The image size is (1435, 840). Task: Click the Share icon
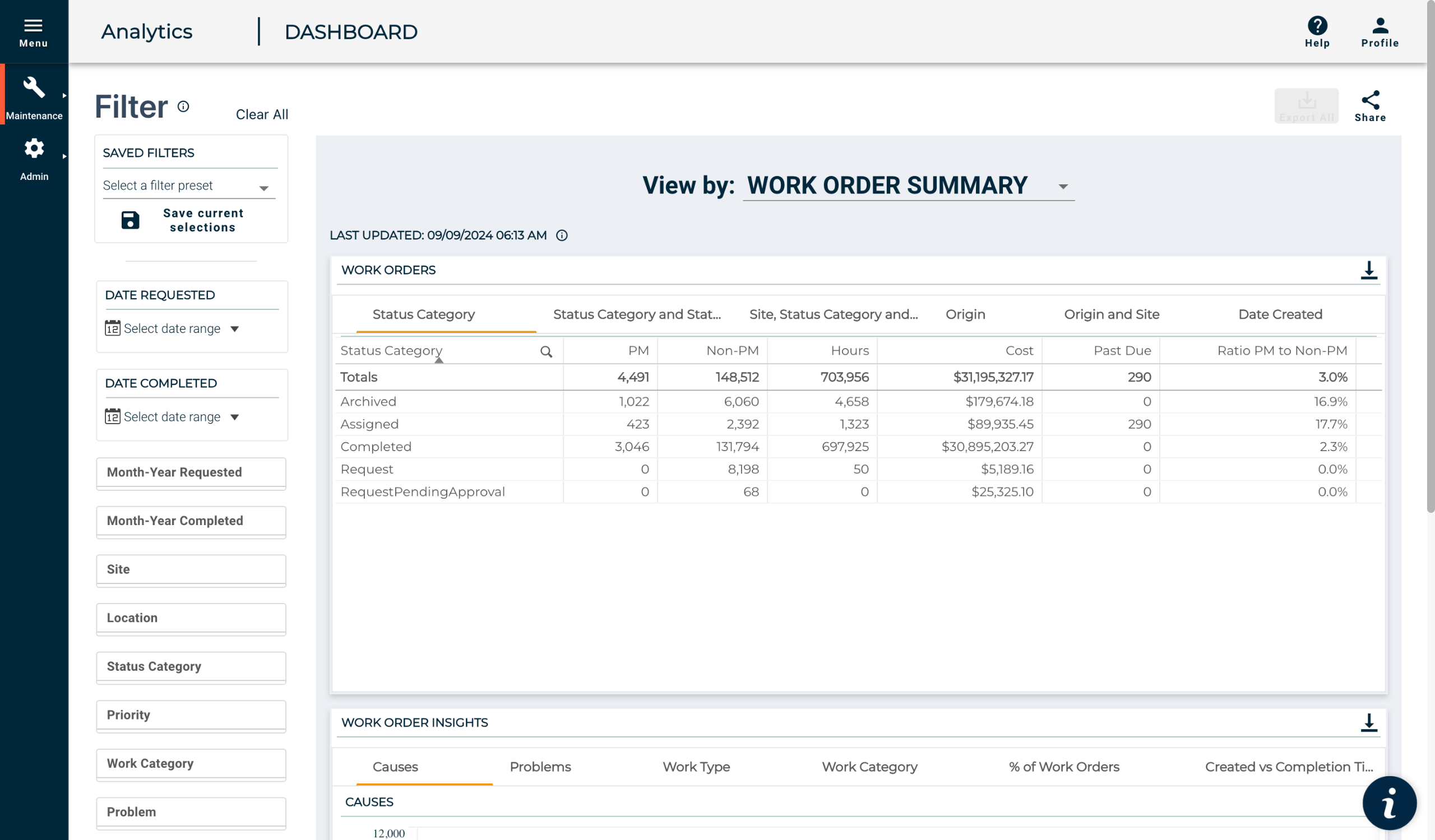[1369, 101]
